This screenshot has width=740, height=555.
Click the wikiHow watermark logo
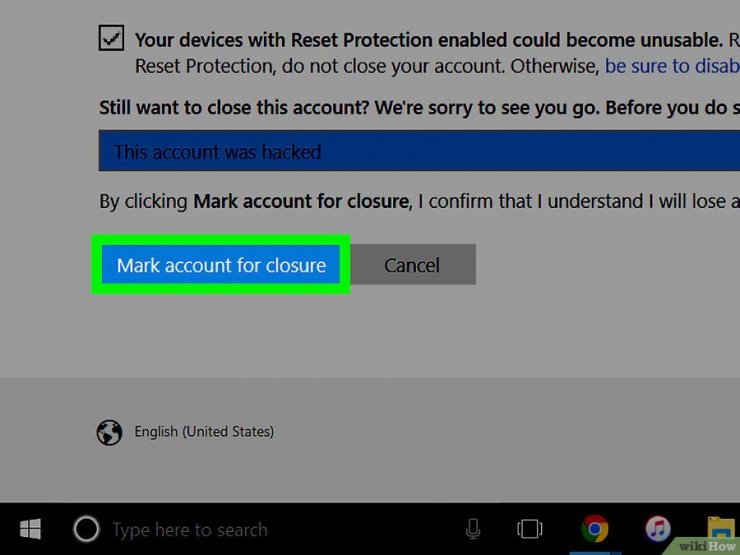tap(707, 547)
